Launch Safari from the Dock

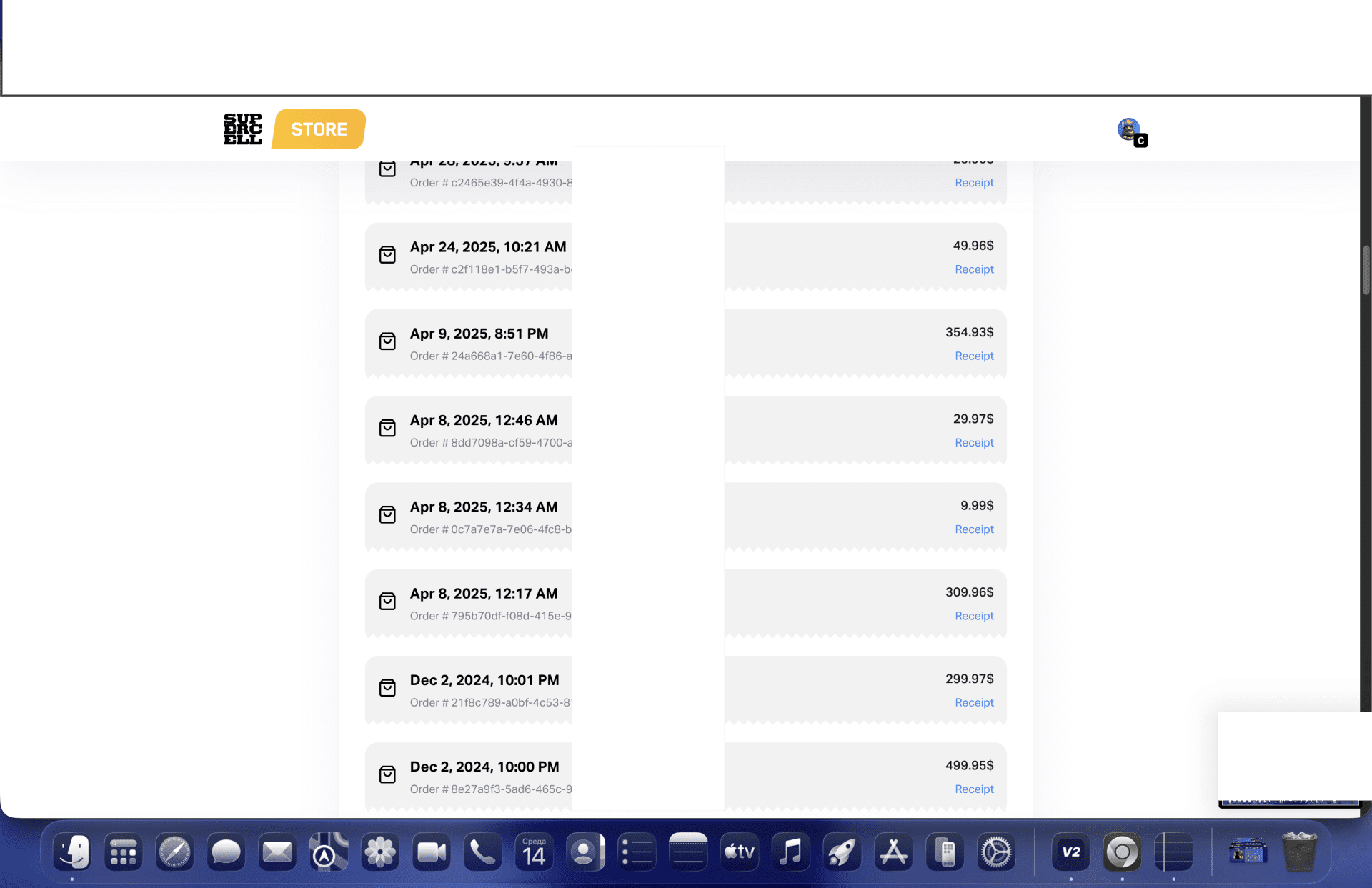[175, 852]
